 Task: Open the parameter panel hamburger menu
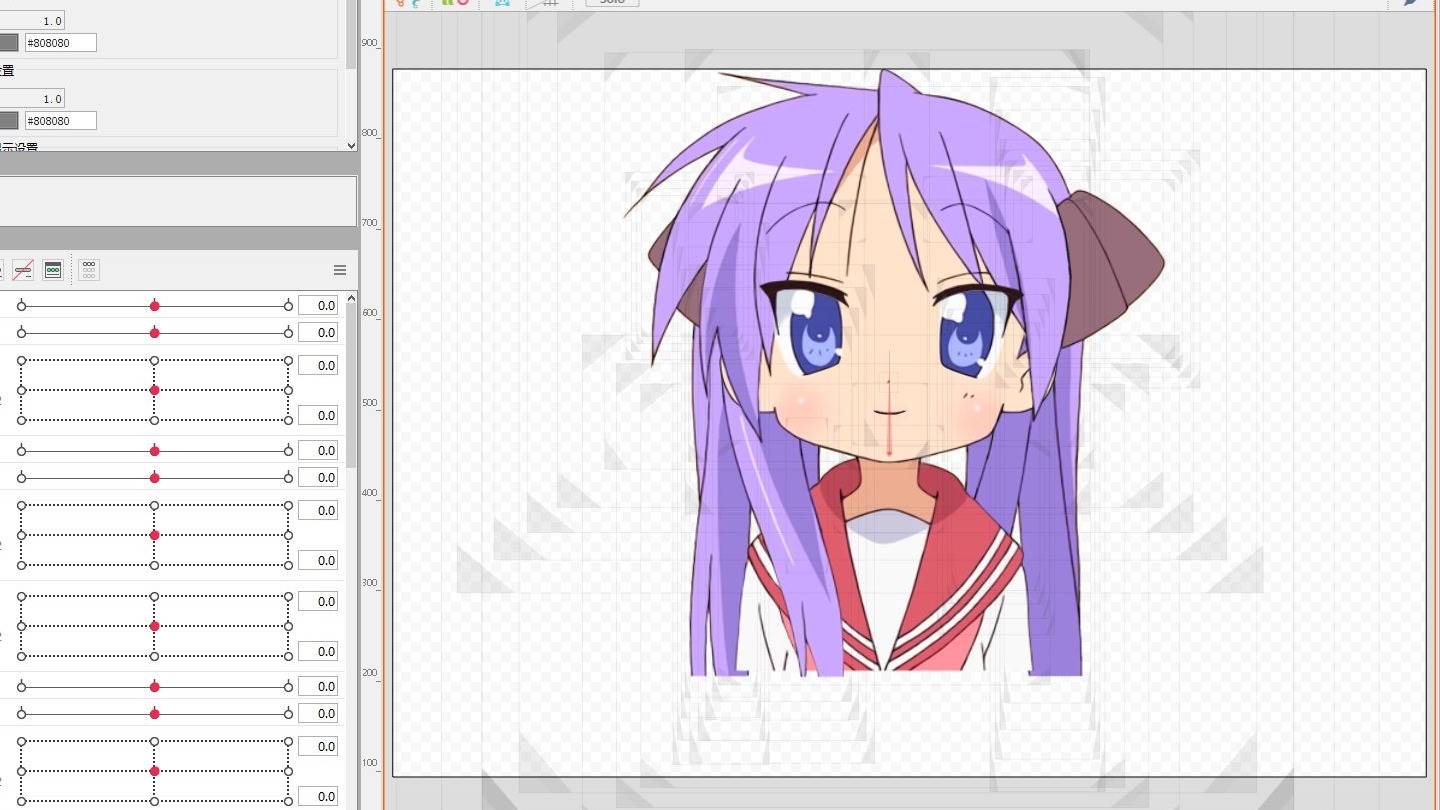(x=340, y=270)
